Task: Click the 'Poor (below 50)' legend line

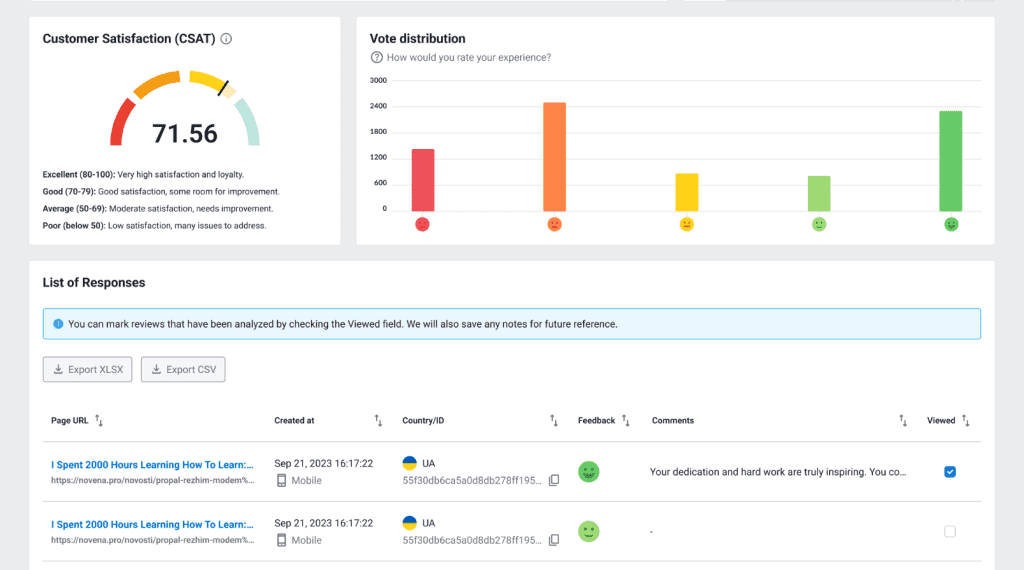Action: (x=154, y=225)
